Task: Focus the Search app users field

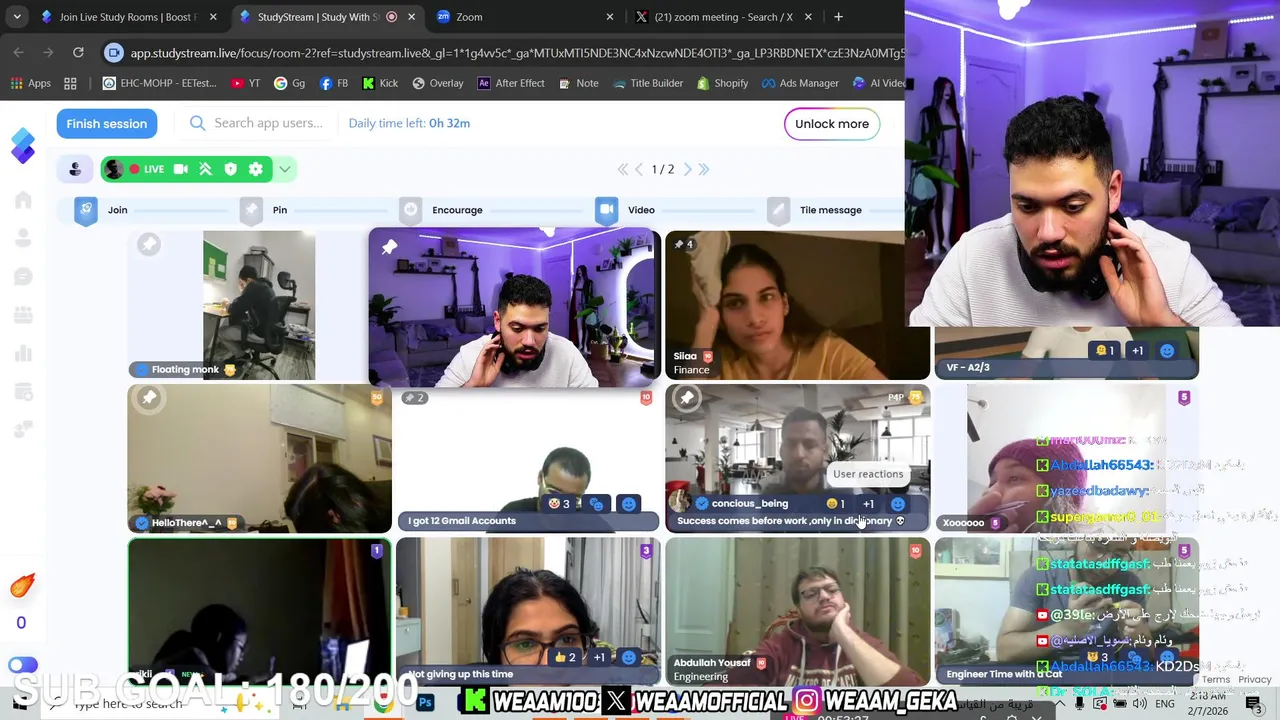Action: [268, 123]
